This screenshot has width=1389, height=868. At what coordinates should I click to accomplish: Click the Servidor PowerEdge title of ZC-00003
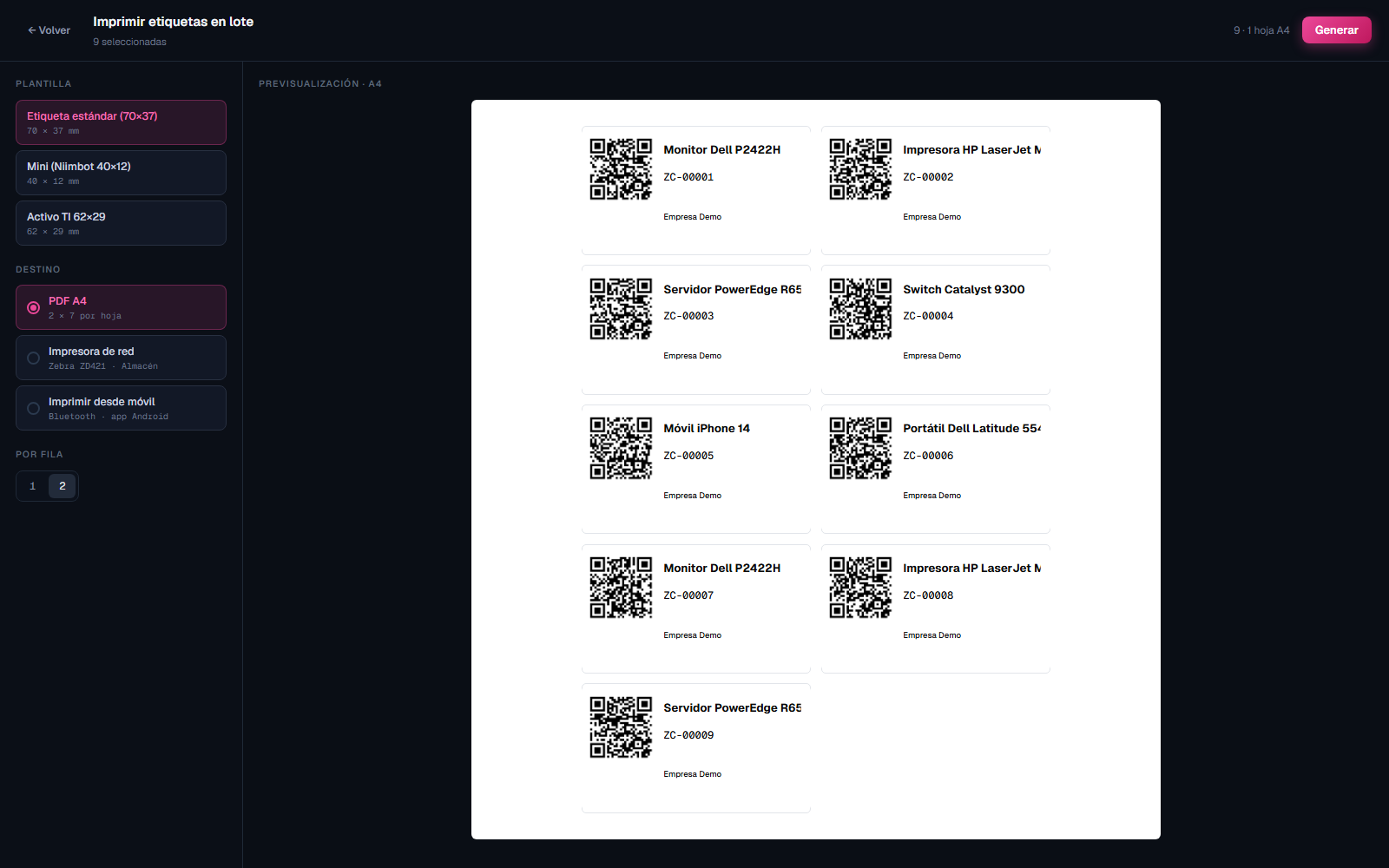[732, 289]
